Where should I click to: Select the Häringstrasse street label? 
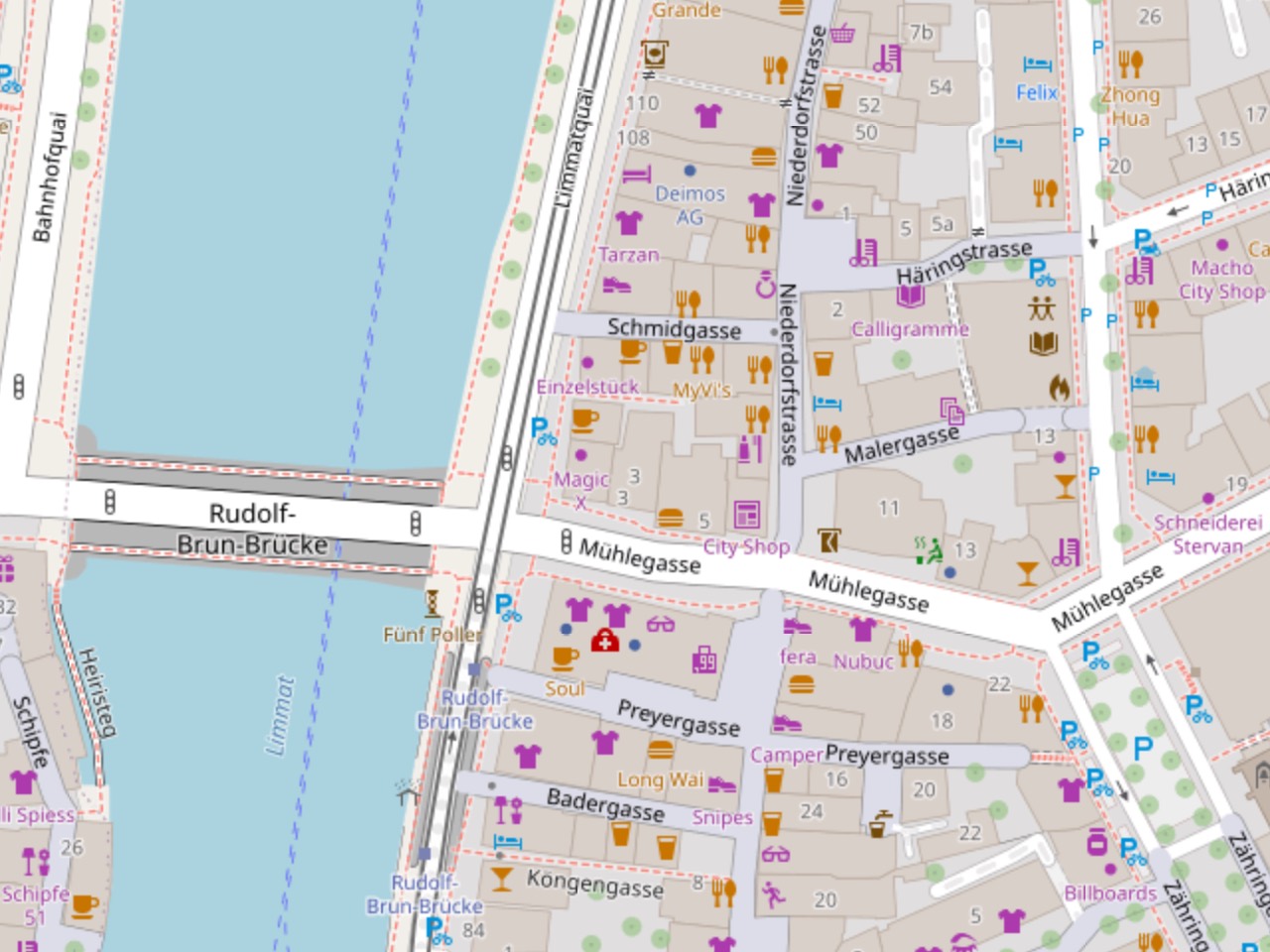964,262
